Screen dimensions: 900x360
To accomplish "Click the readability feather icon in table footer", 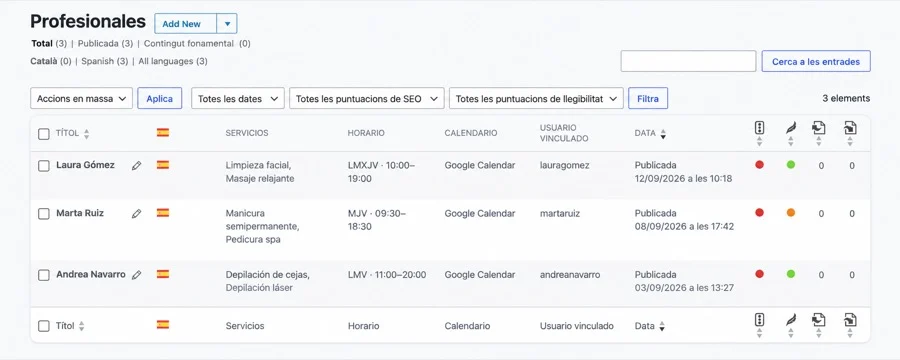I will point(791,320).
